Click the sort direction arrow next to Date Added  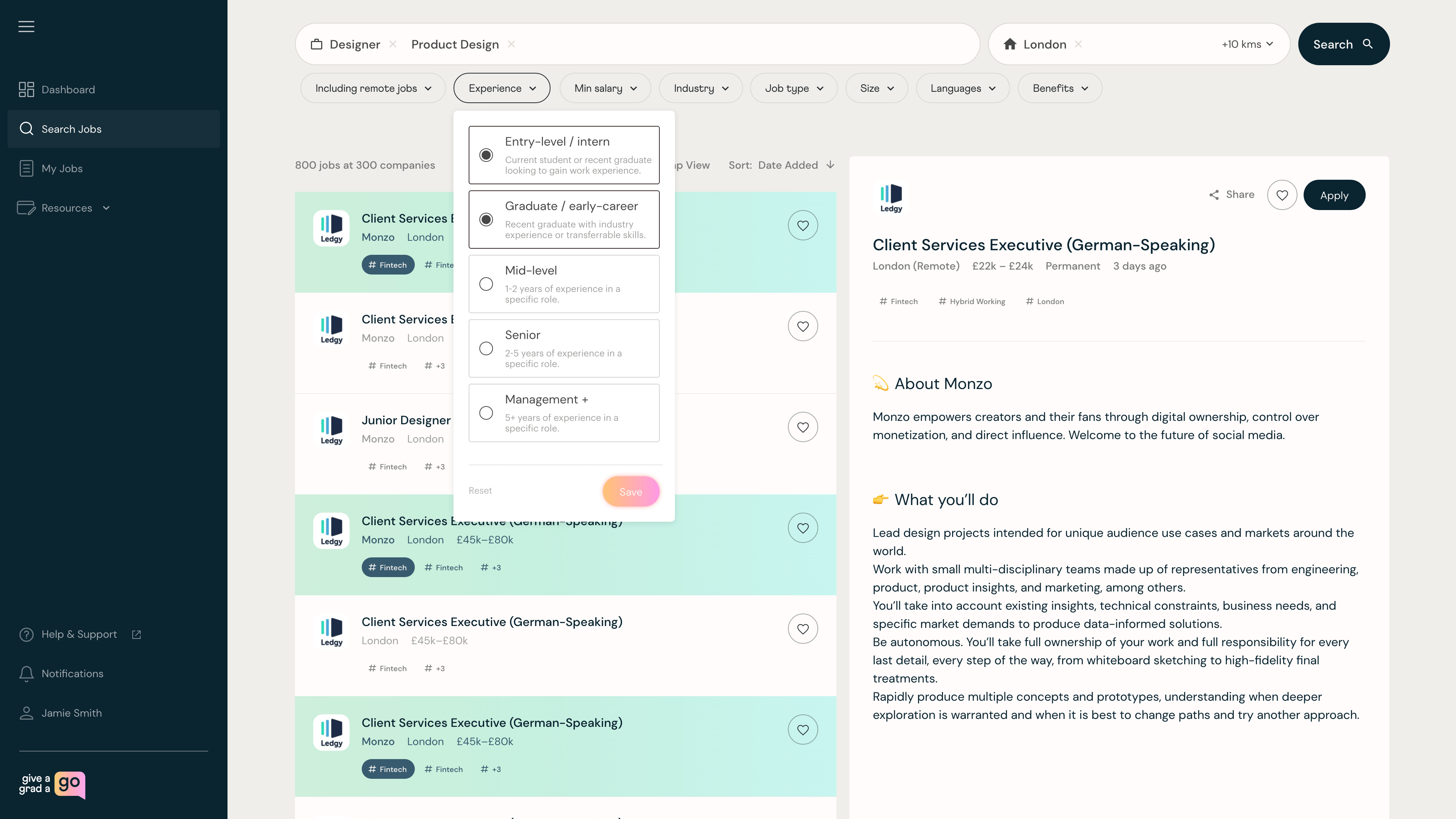tap(830, 165)
